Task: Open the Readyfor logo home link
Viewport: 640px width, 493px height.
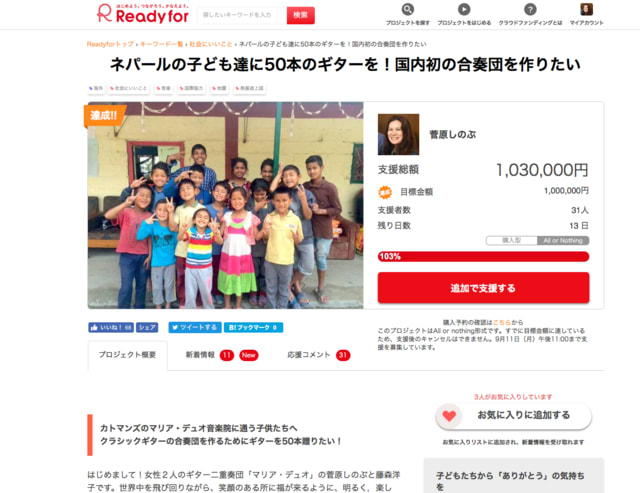Action: (x=143, y=13)
